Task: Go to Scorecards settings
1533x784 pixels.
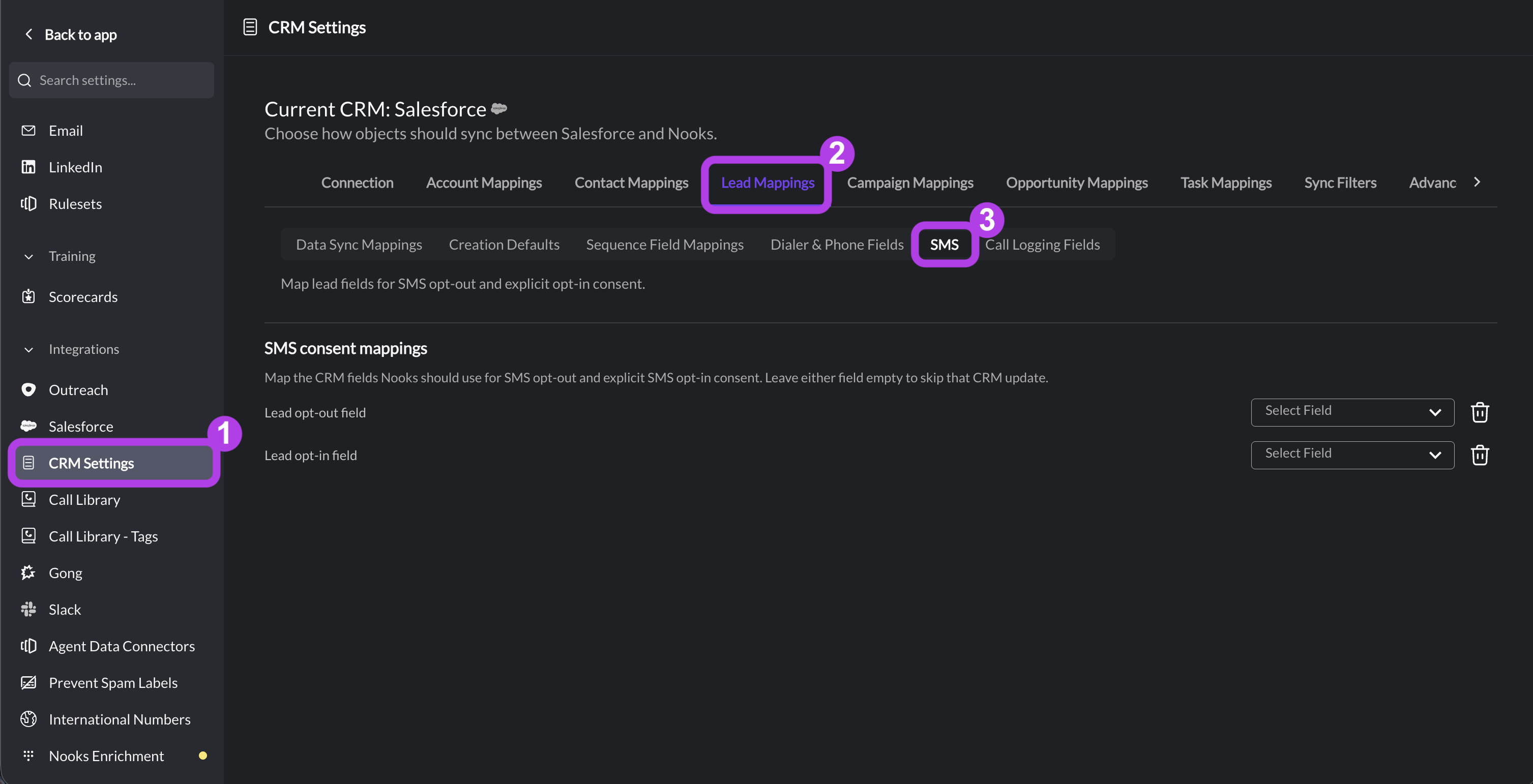Action: click(83, 296)
